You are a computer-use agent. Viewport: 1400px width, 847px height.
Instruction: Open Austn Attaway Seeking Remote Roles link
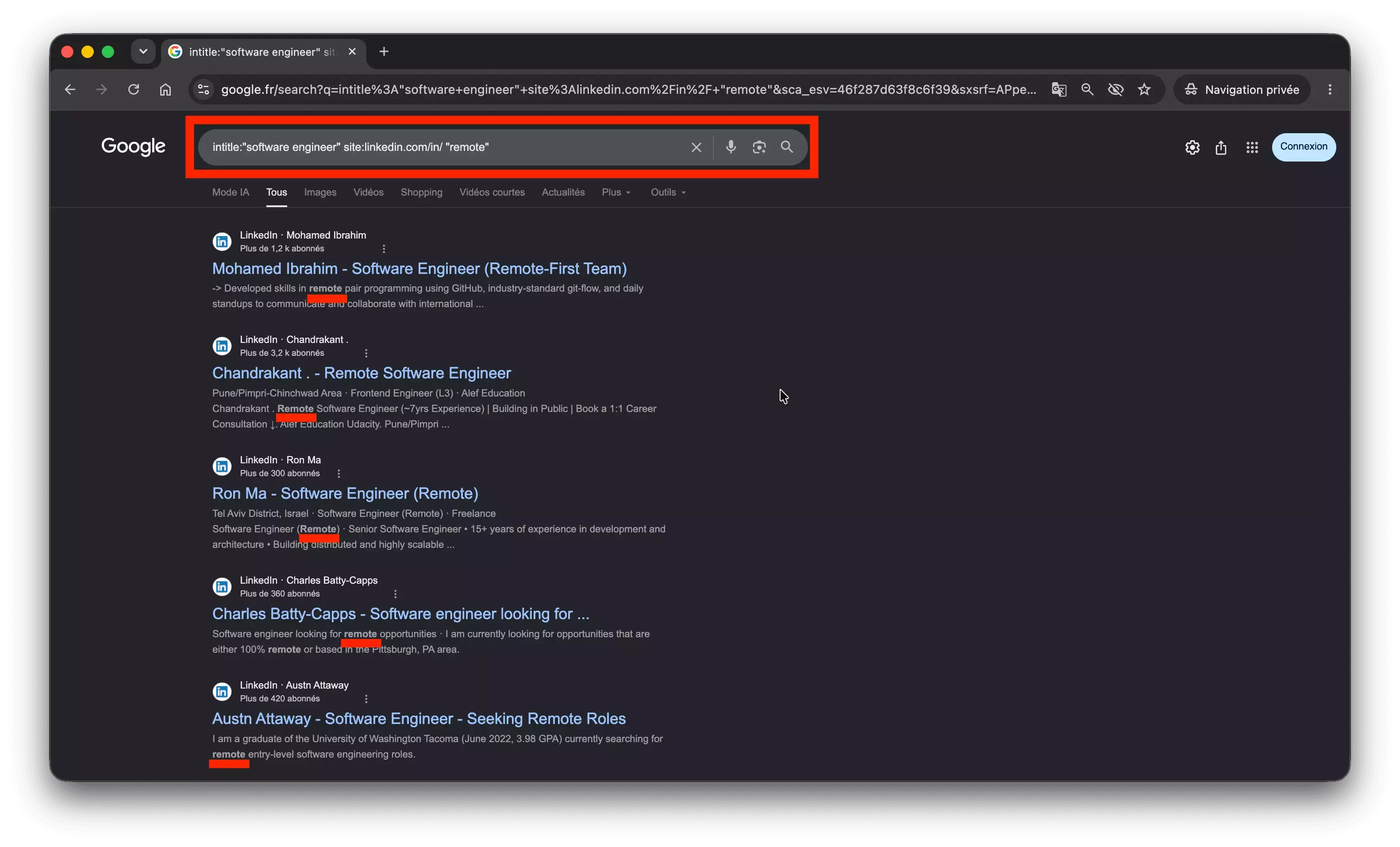[x=419, y=719]
